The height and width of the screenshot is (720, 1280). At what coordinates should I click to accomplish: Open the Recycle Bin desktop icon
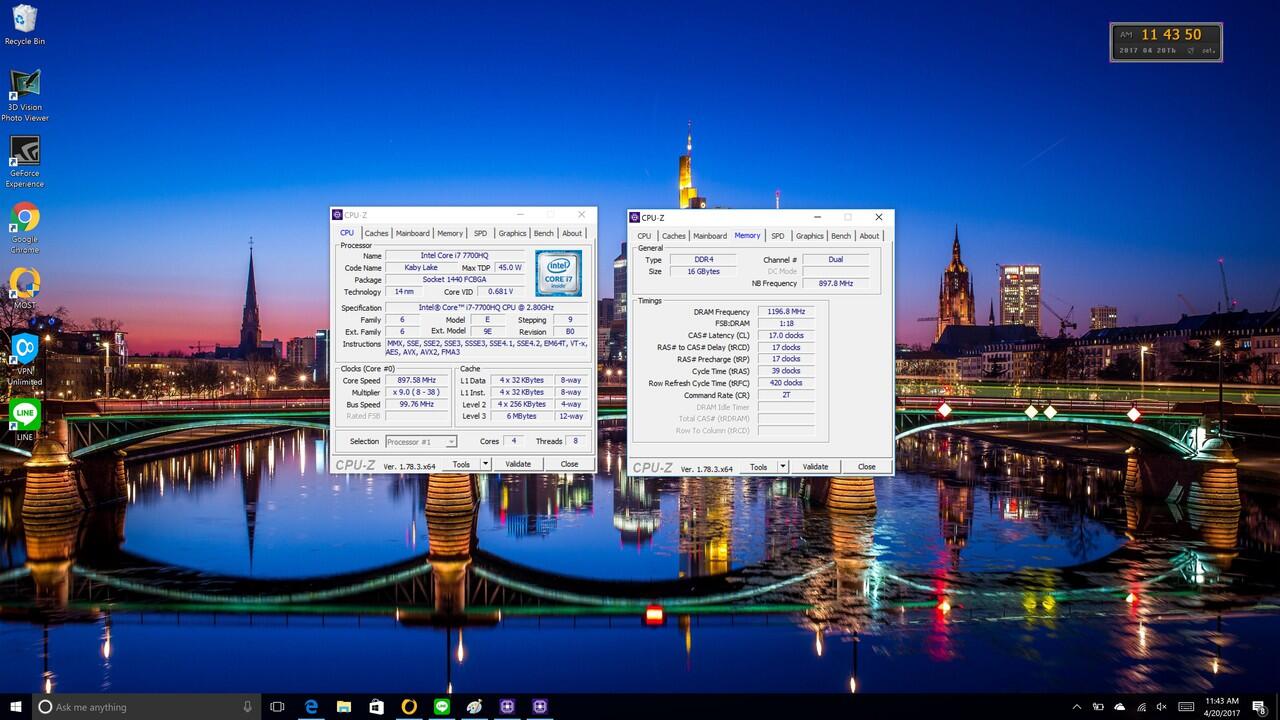(24, 25)
